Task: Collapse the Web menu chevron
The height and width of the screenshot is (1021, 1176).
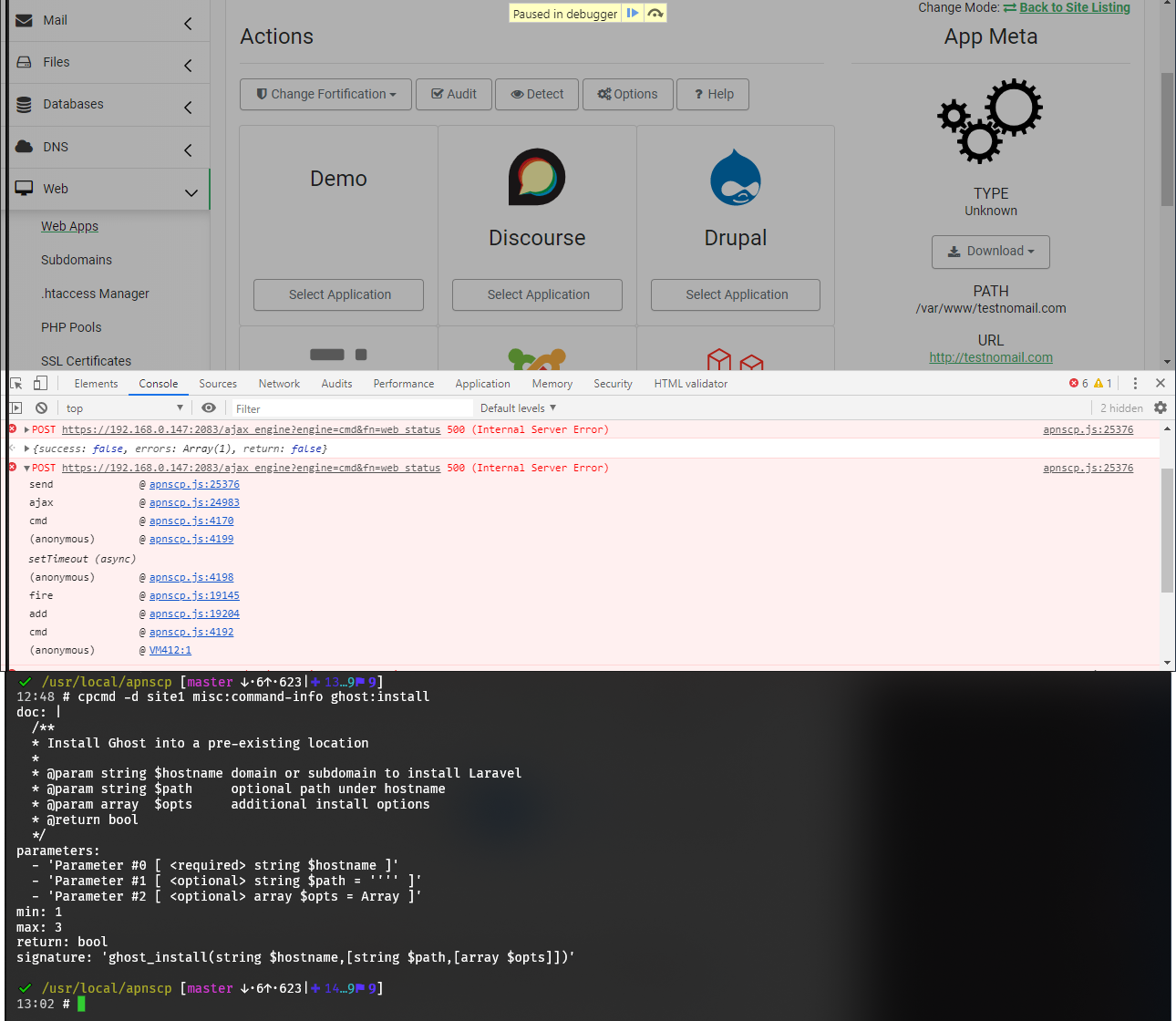Action: click(191, 192)
